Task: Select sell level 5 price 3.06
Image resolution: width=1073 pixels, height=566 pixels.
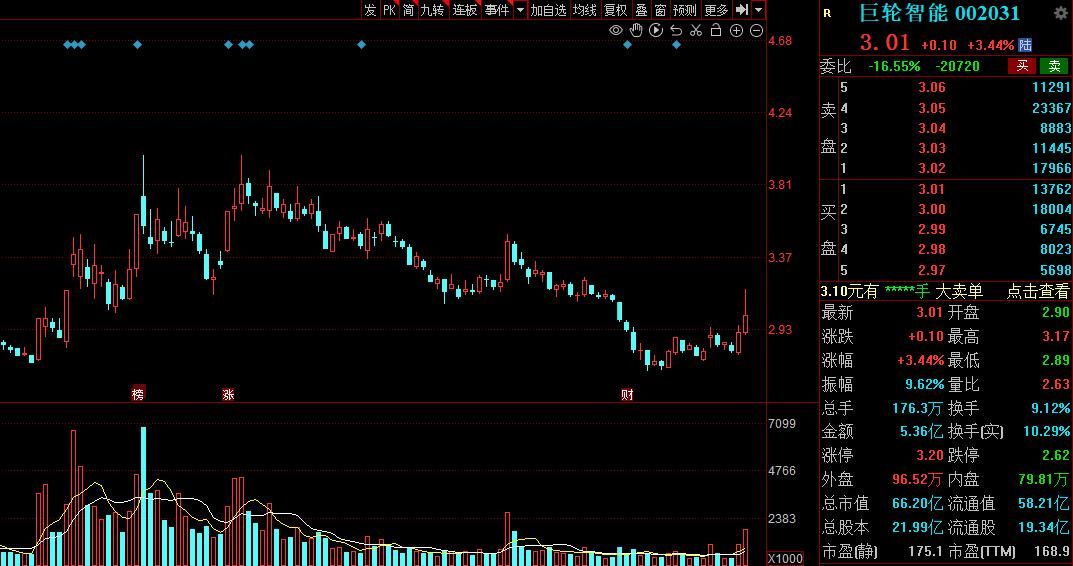Action: 933,87
